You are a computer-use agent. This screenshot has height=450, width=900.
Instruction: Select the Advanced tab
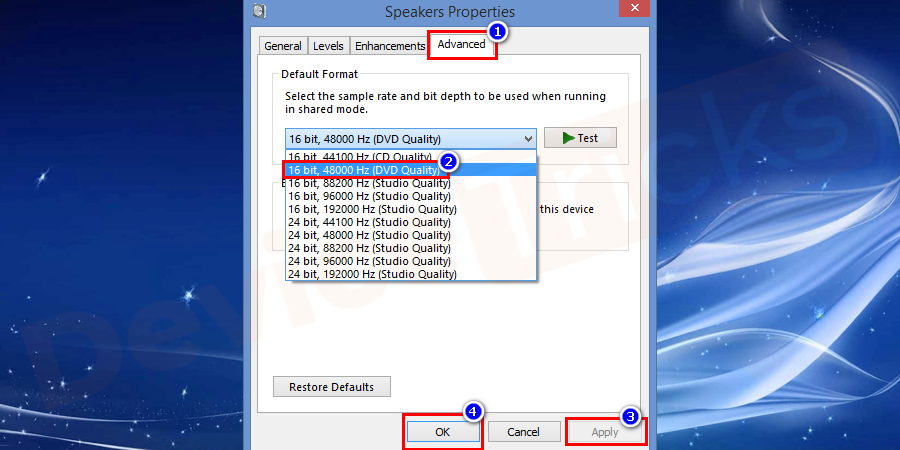(461, 44)
